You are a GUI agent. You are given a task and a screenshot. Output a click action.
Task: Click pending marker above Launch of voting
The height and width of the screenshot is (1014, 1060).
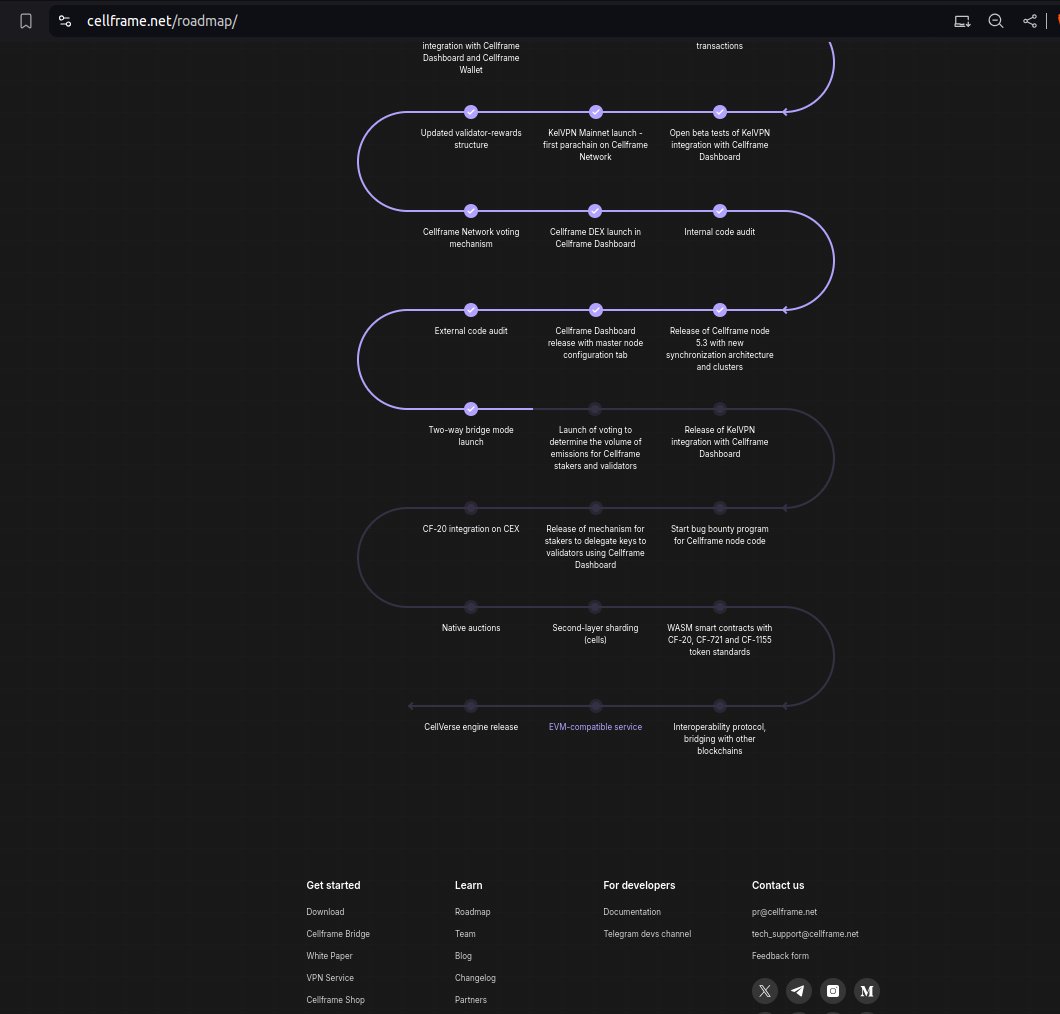click(595, 409)
